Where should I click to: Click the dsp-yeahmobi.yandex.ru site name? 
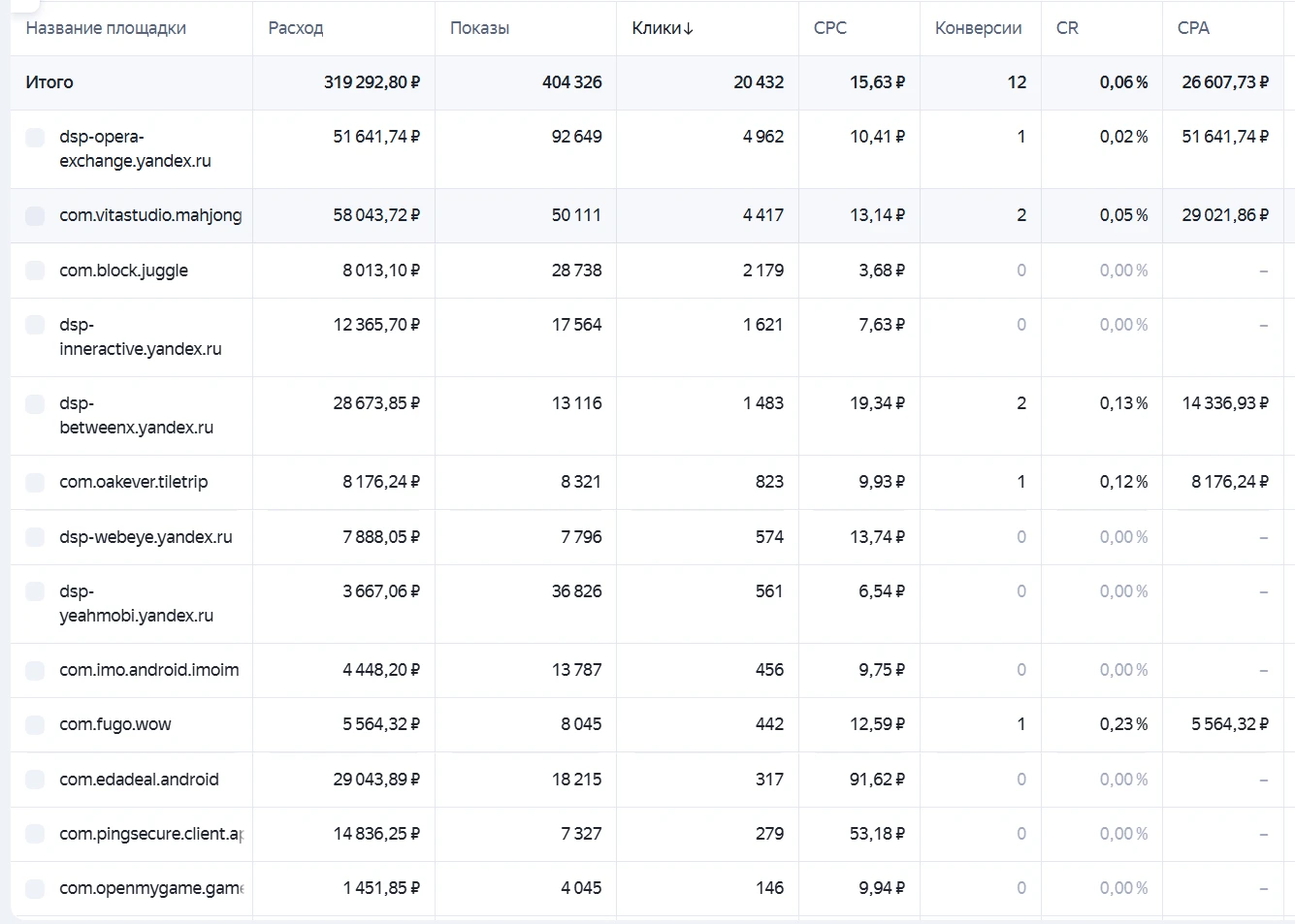click(x=136, y=604)
